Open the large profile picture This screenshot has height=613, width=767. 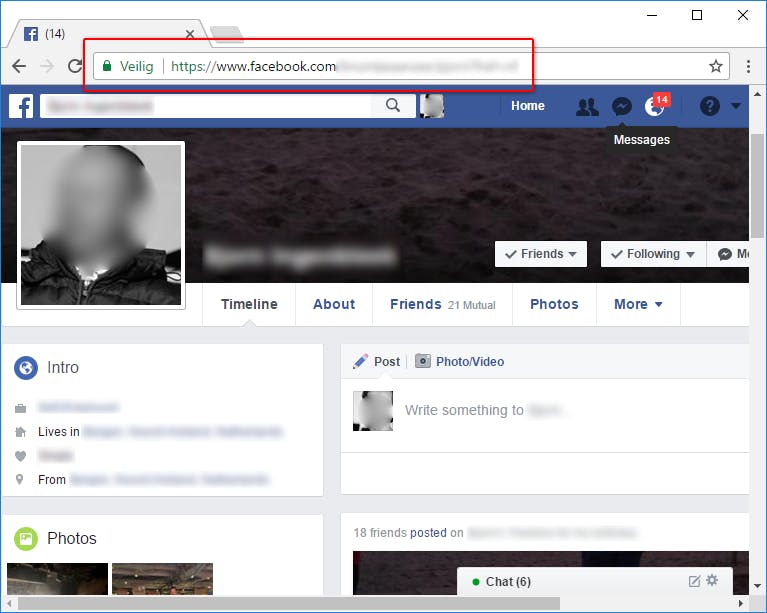[101, 225]
